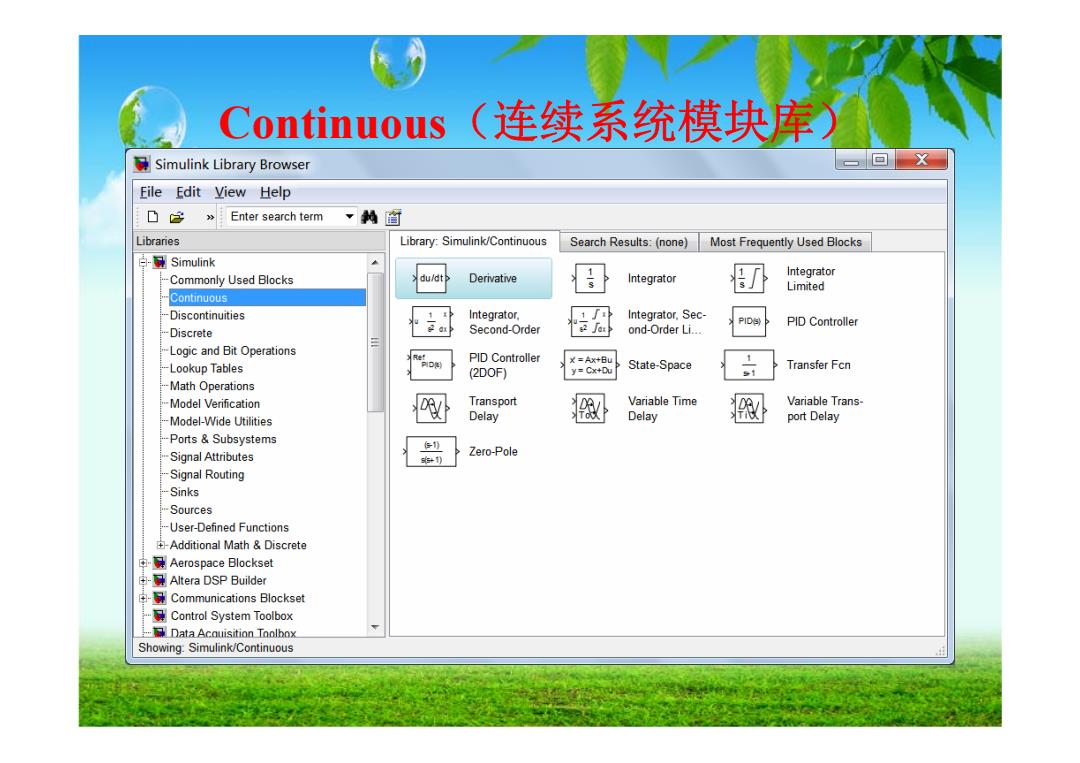This screenshot has width=1080, height=763.
Task: Open the Logic and Bit Operations library
Action: pos(233,351)
